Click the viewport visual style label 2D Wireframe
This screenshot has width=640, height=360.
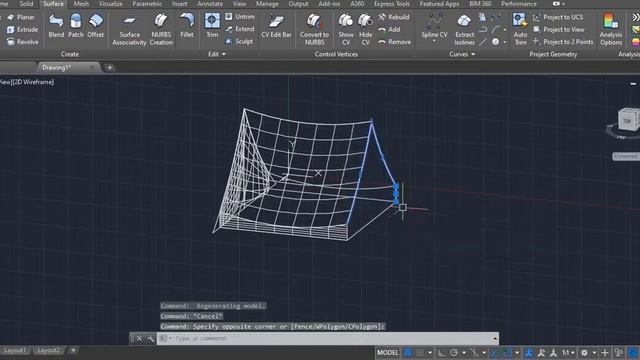point(33,82)
